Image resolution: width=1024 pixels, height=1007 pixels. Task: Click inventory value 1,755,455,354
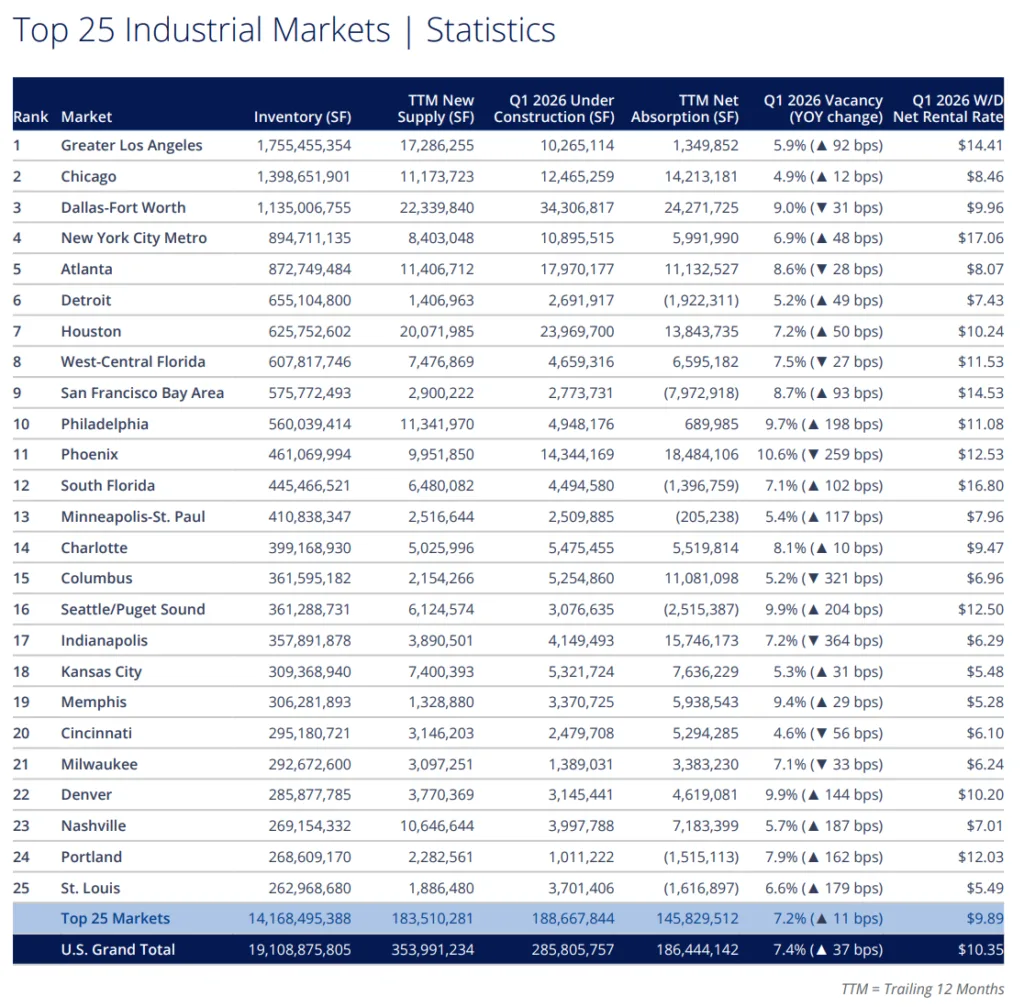point(304,146)
